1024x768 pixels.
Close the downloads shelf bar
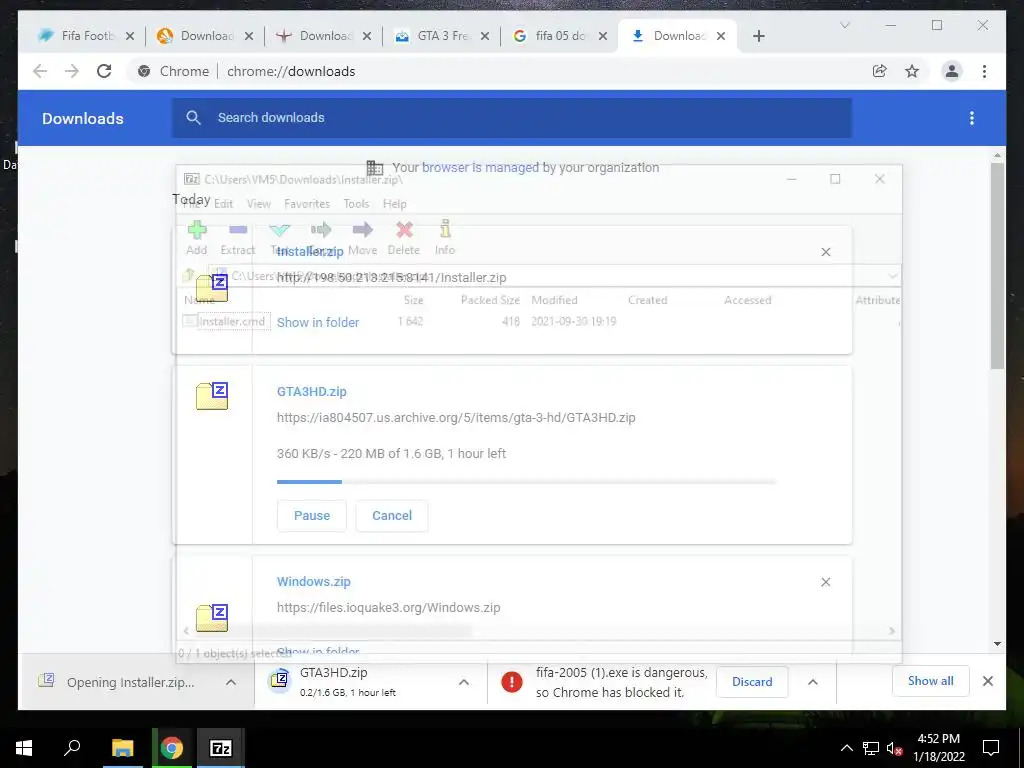pyautogui.click(x=987, y=681)
